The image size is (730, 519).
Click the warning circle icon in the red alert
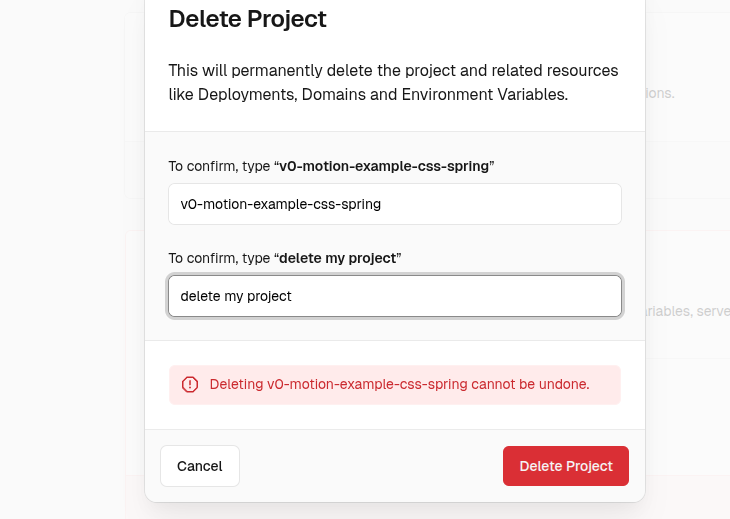(190, 384)
